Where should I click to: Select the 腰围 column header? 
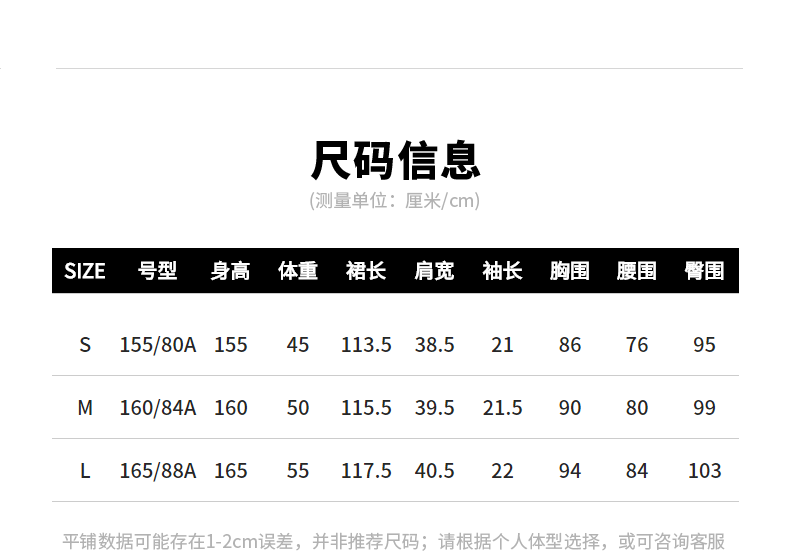[x=637, y=271]
